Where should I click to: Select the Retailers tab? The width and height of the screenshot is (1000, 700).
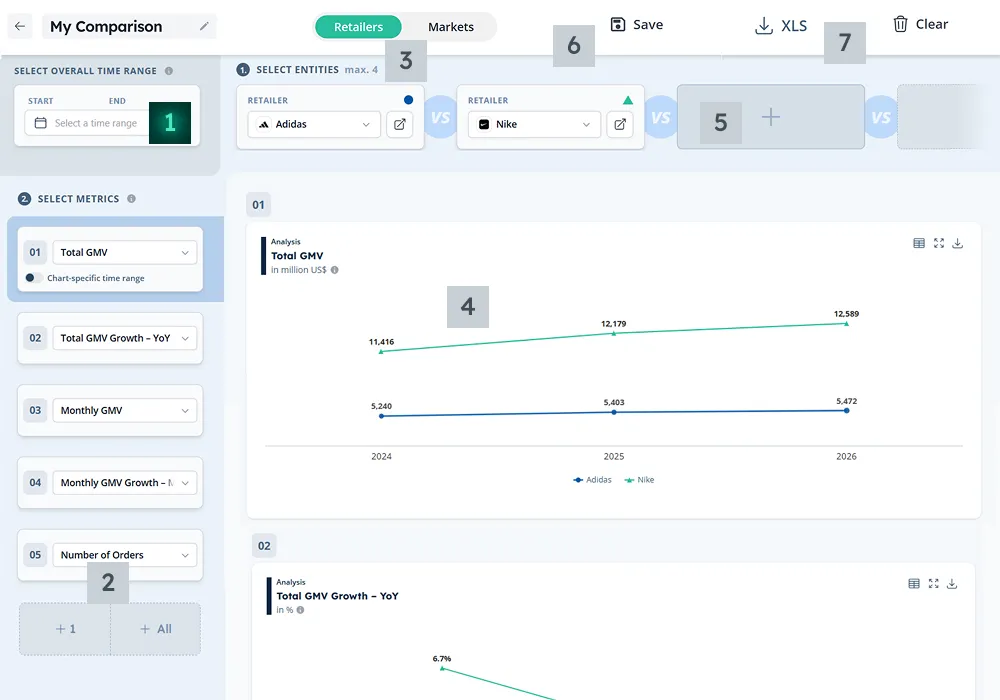[358, 27]
